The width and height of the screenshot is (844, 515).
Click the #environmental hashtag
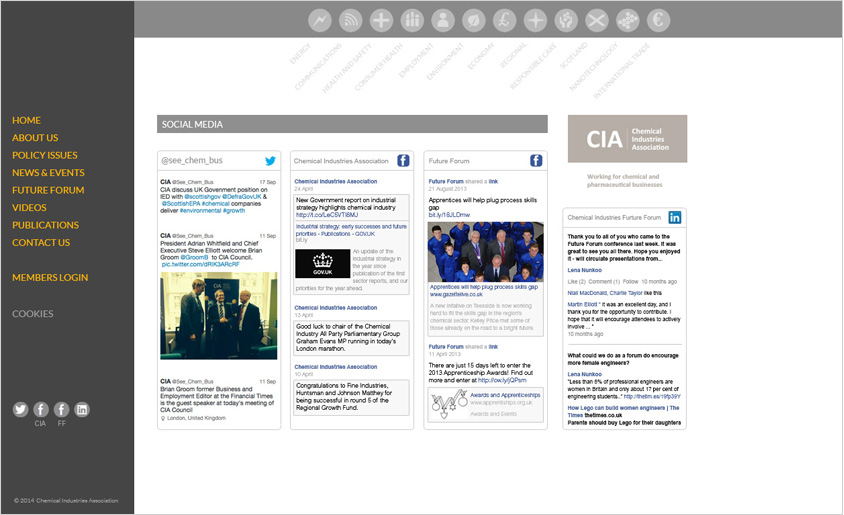click(x=200, y=211)
